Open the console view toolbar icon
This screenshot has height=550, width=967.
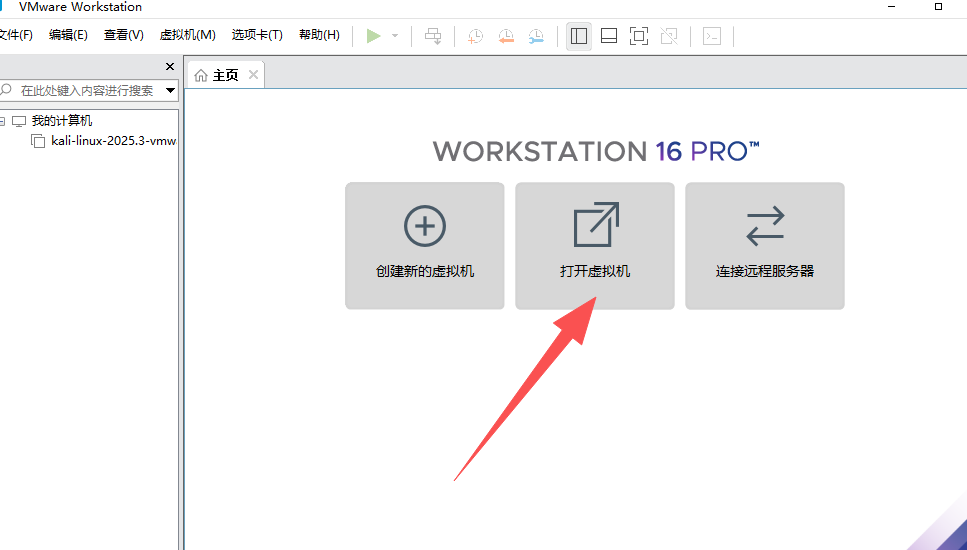[712, 36]
